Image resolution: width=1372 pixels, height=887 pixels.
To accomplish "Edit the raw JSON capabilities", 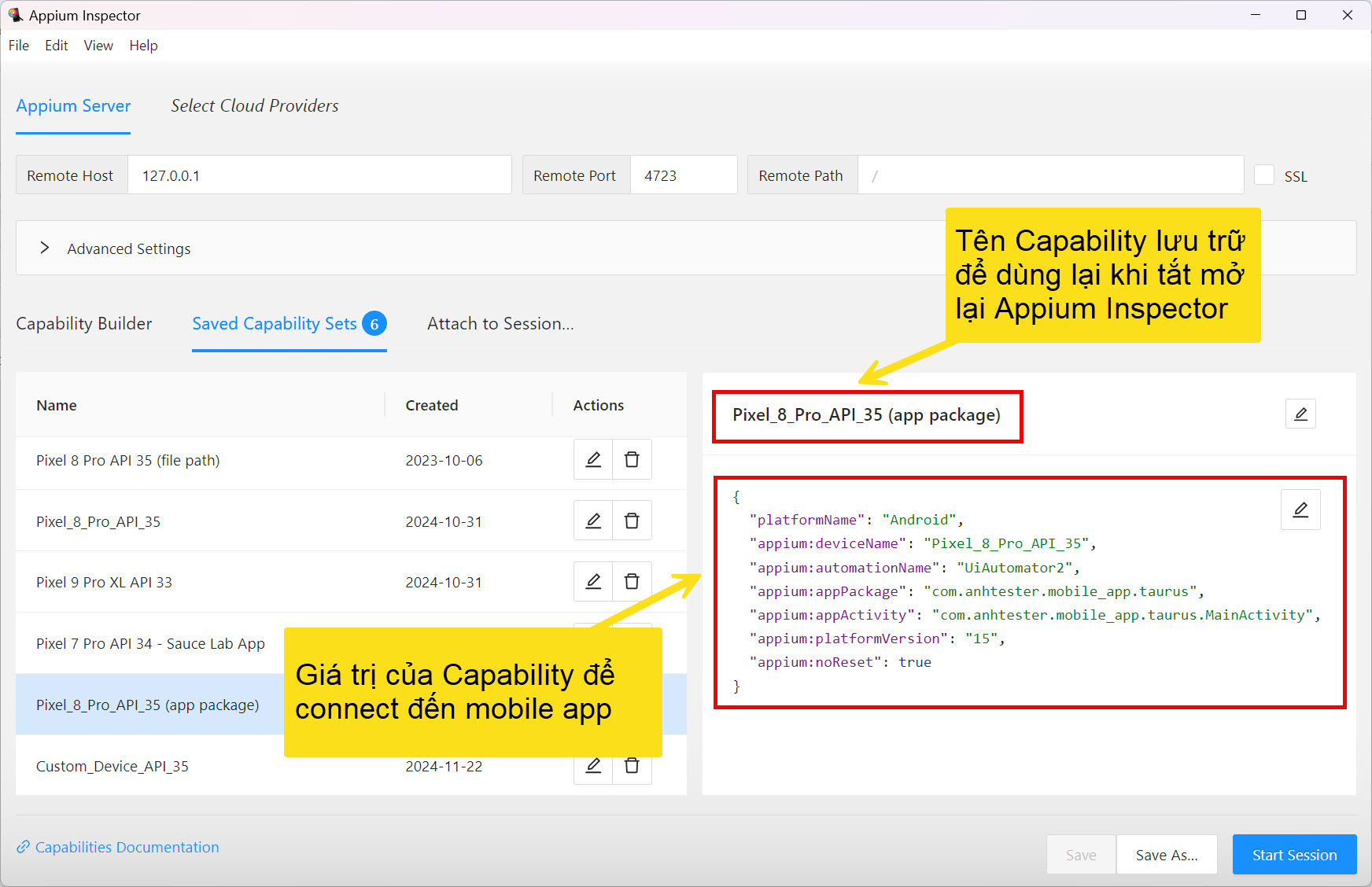I will [1300, 510].
